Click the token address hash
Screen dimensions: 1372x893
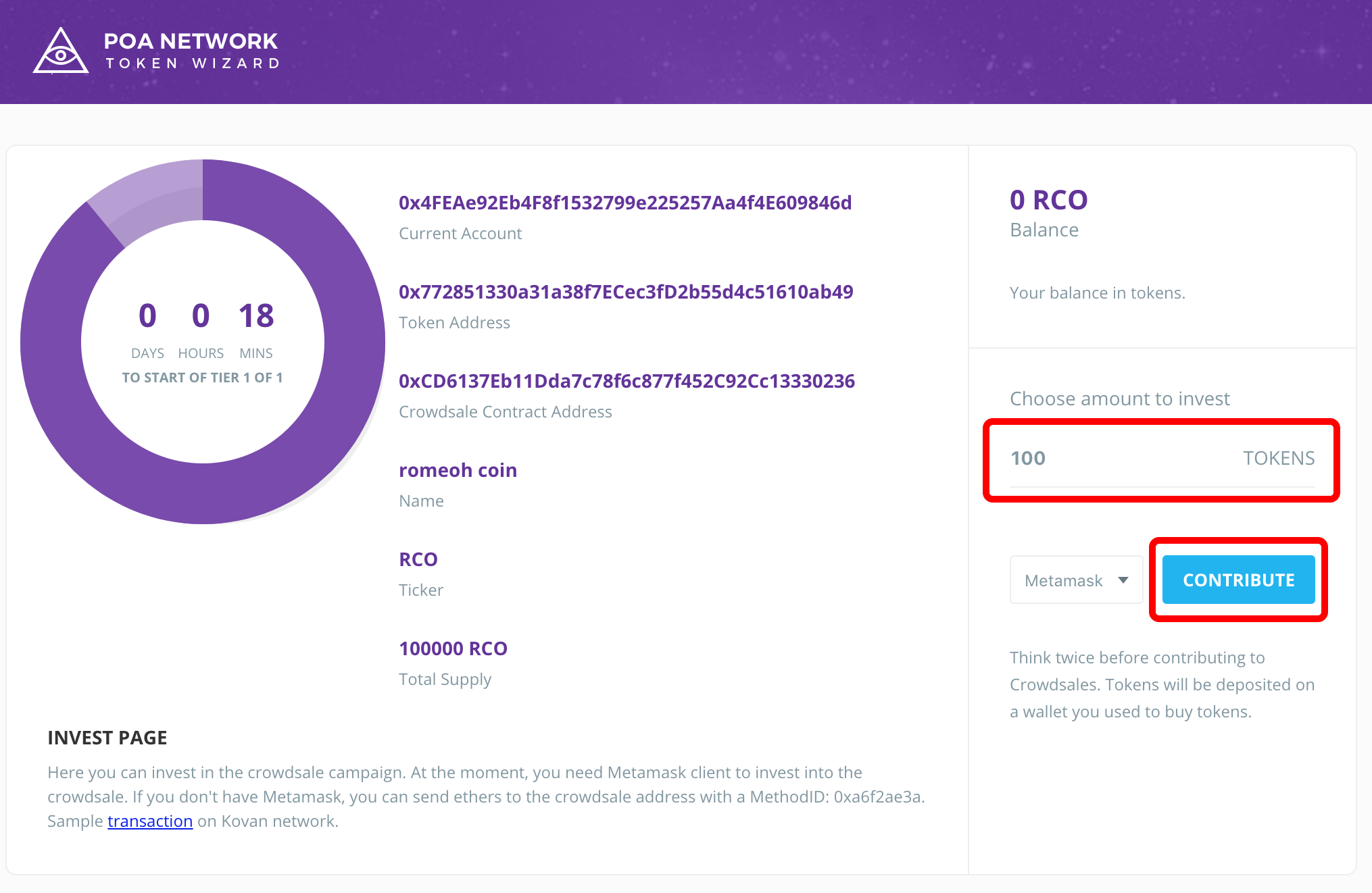click(625, 292)
